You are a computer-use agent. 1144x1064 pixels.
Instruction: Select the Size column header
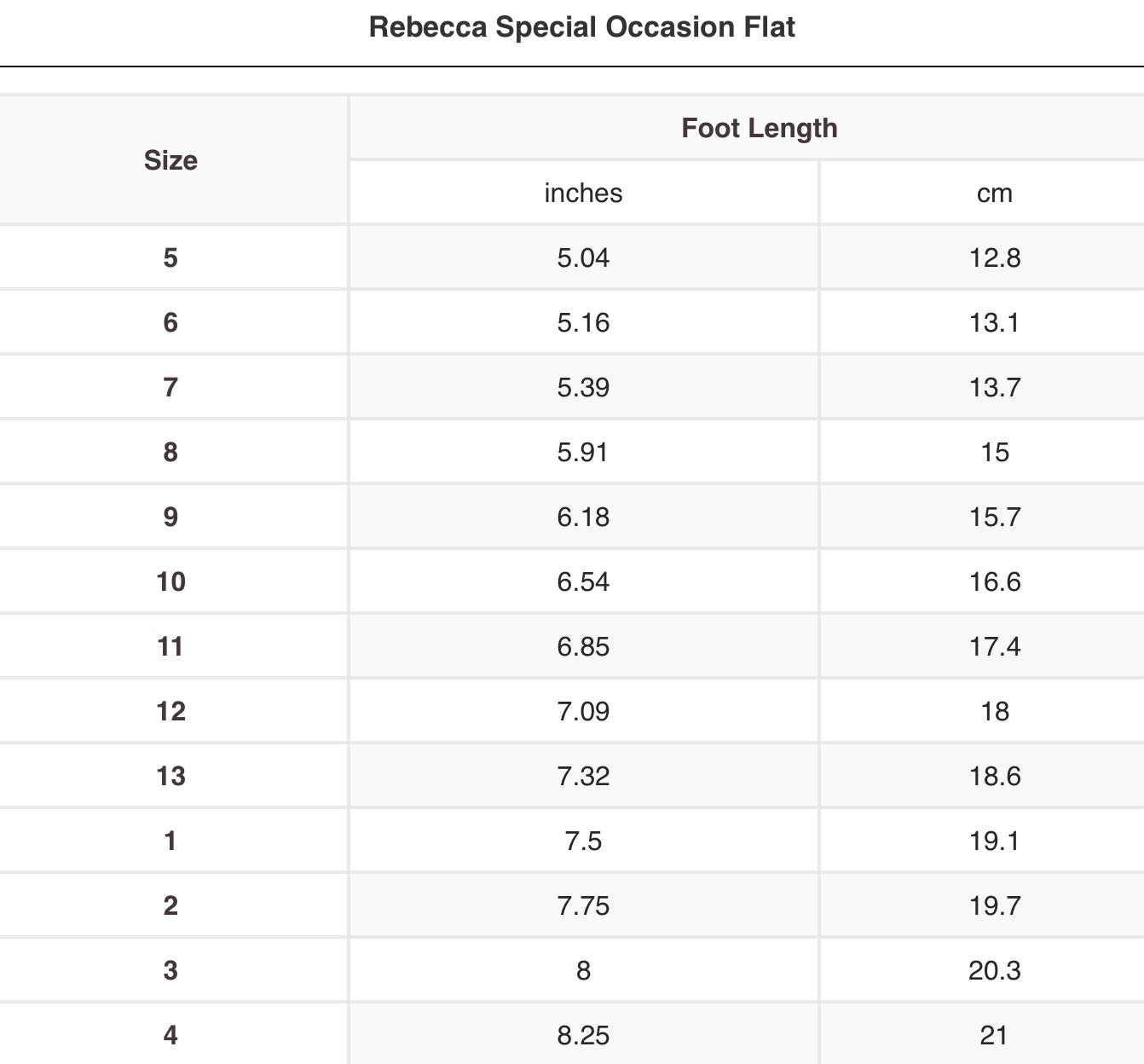click(x=170, y=160)
